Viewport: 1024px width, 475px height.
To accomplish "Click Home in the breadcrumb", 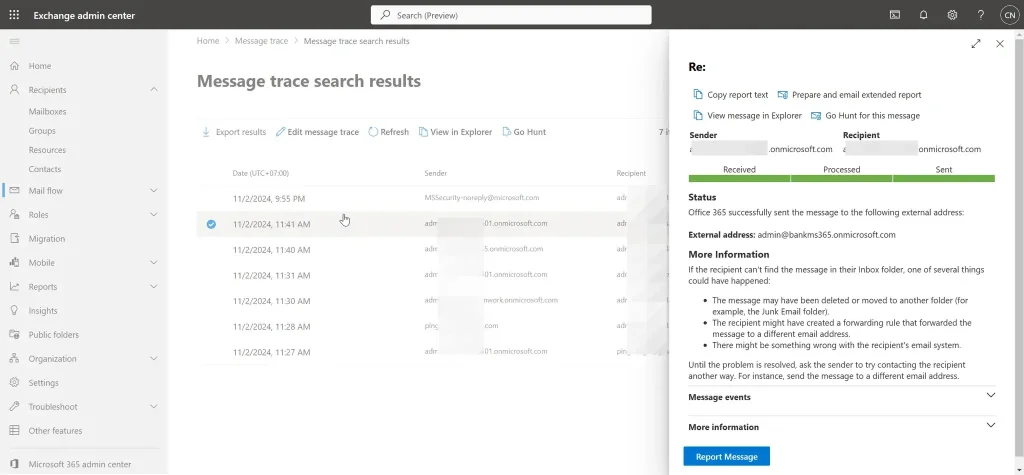I will (x=208, y=41).
